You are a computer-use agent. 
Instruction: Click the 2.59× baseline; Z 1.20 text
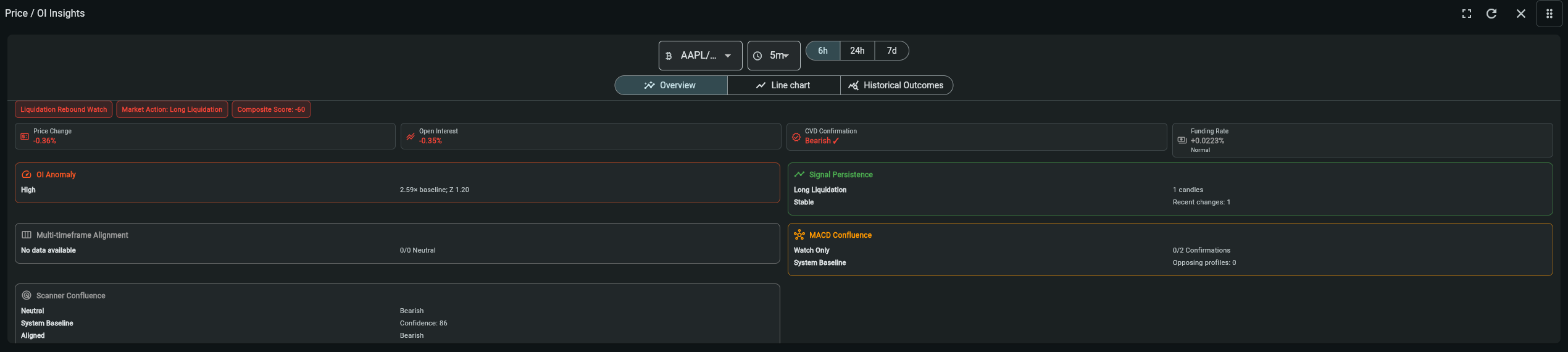pyautogui.click(x=435, y=190)
